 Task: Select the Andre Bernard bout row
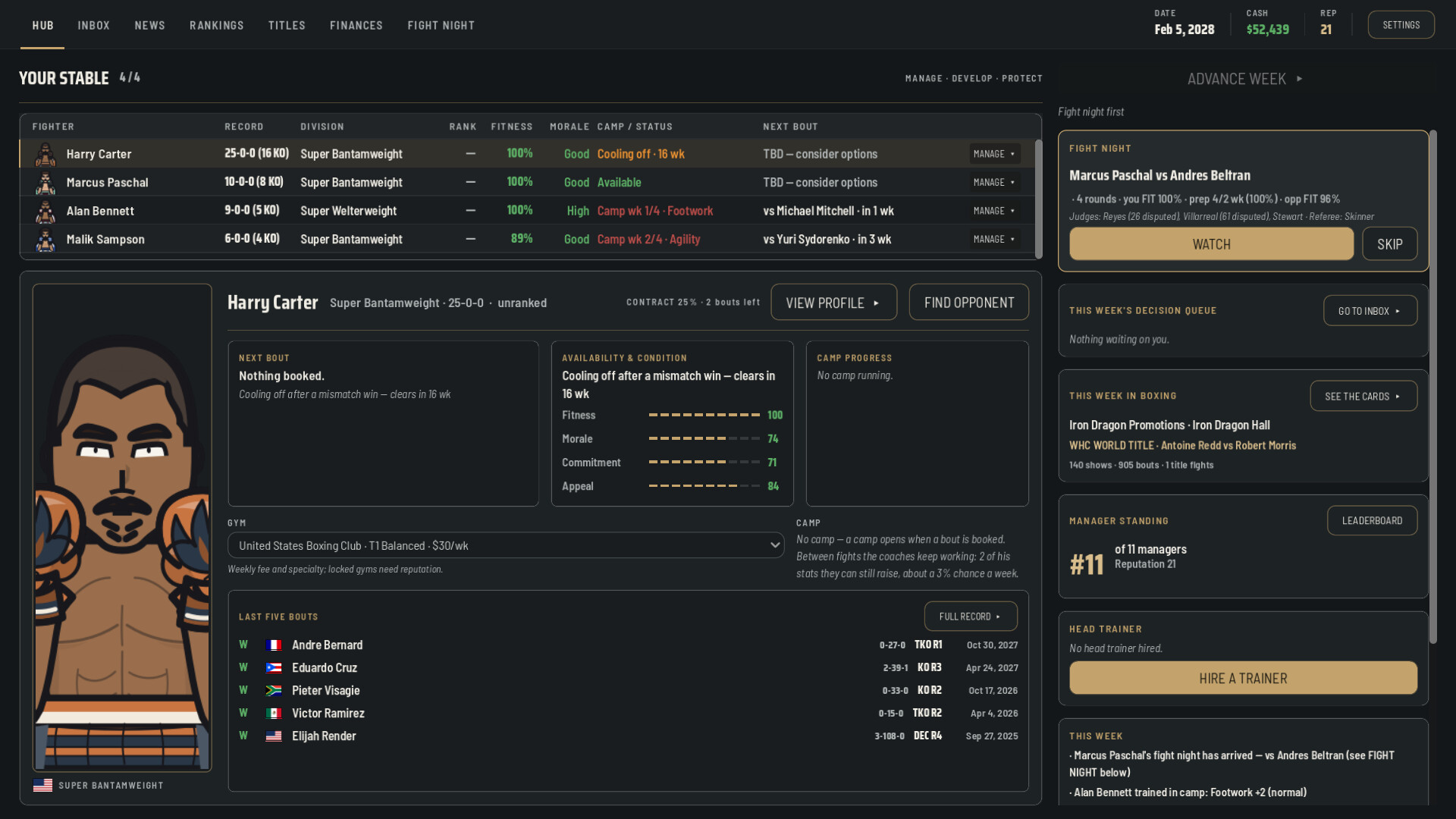click(x=628, y=645)
